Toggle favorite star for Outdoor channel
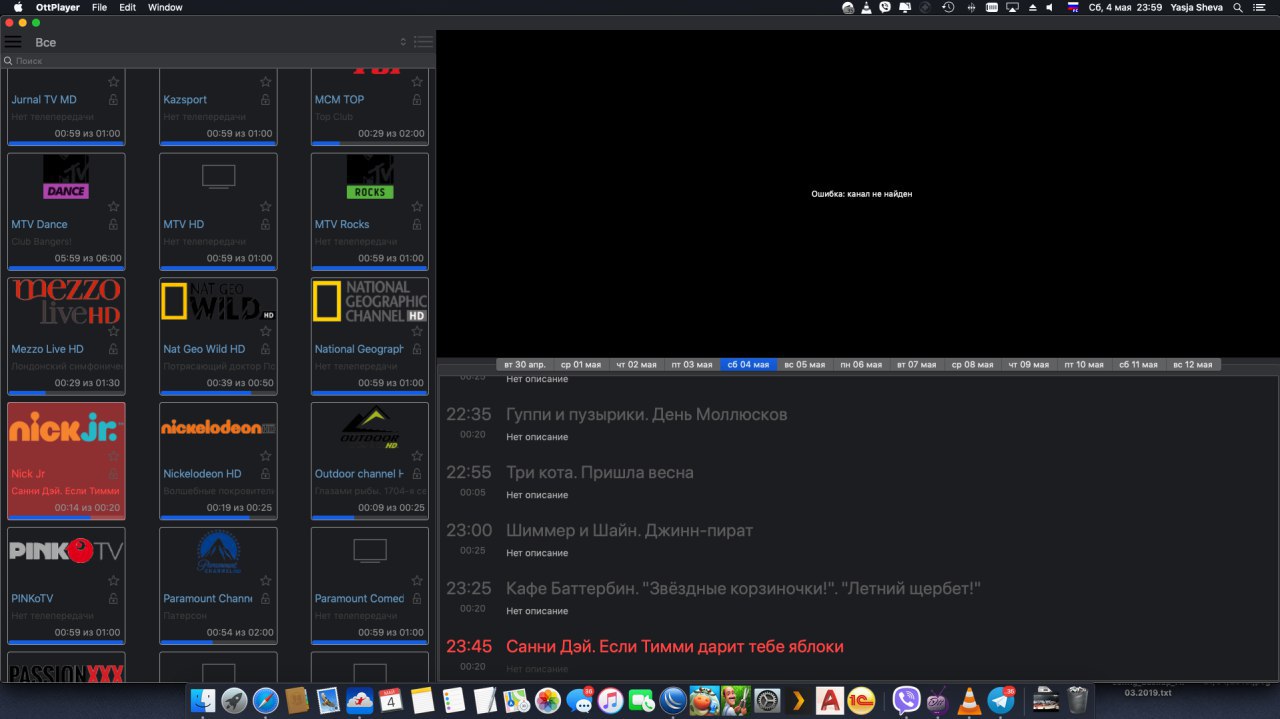 [417, 456]
